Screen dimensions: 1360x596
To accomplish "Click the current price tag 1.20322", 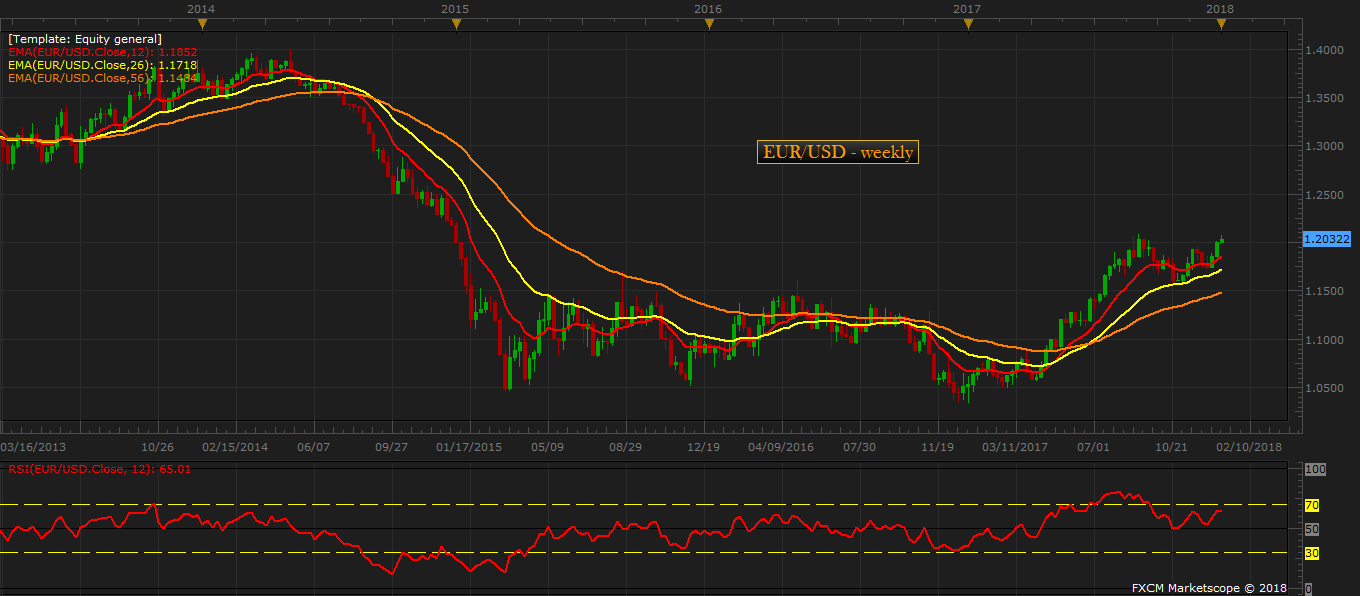I will click(1327, 239).
